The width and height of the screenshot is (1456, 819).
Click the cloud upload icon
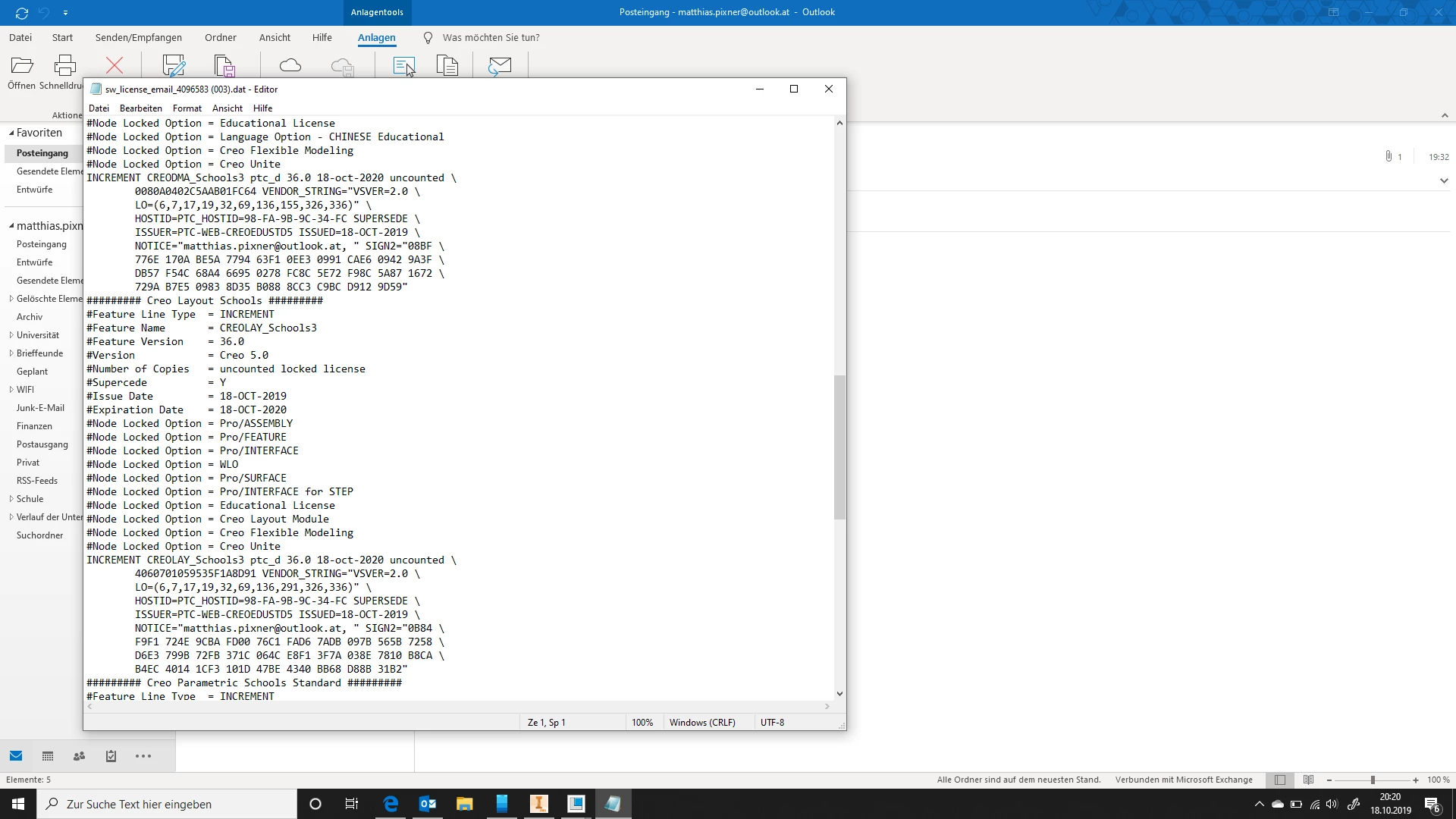pyautogui.click(x=290, y=66)
